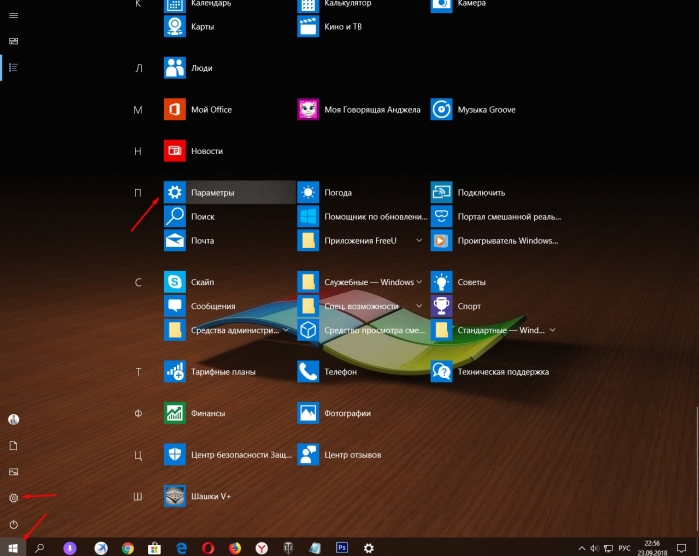Open the Фотографии app
This screenshot has height=556, width=699.
pyautogui.click(x=334, y=413)
